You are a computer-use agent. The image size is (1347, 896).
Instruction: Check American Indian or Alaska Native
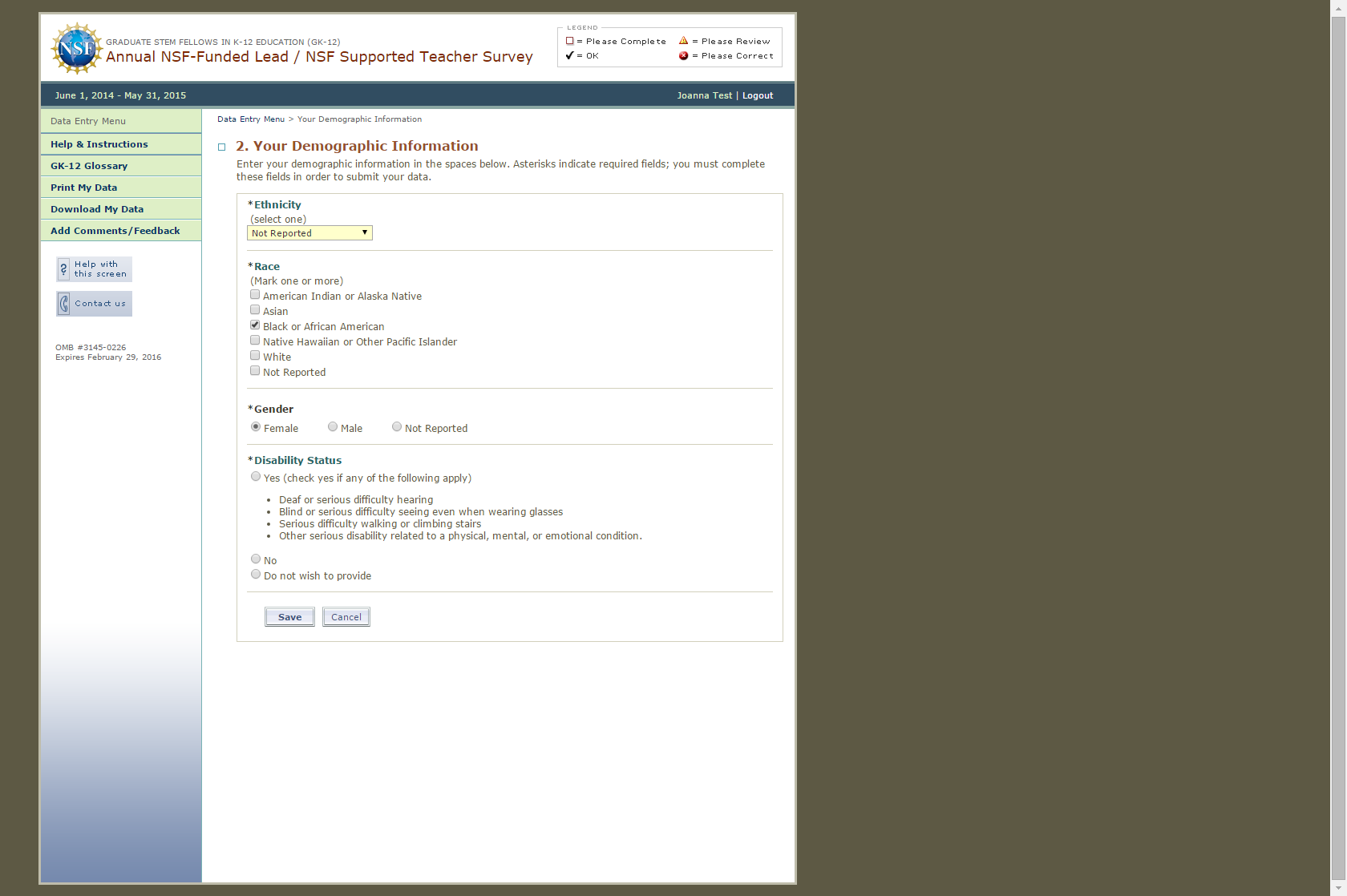click(255, 295)
